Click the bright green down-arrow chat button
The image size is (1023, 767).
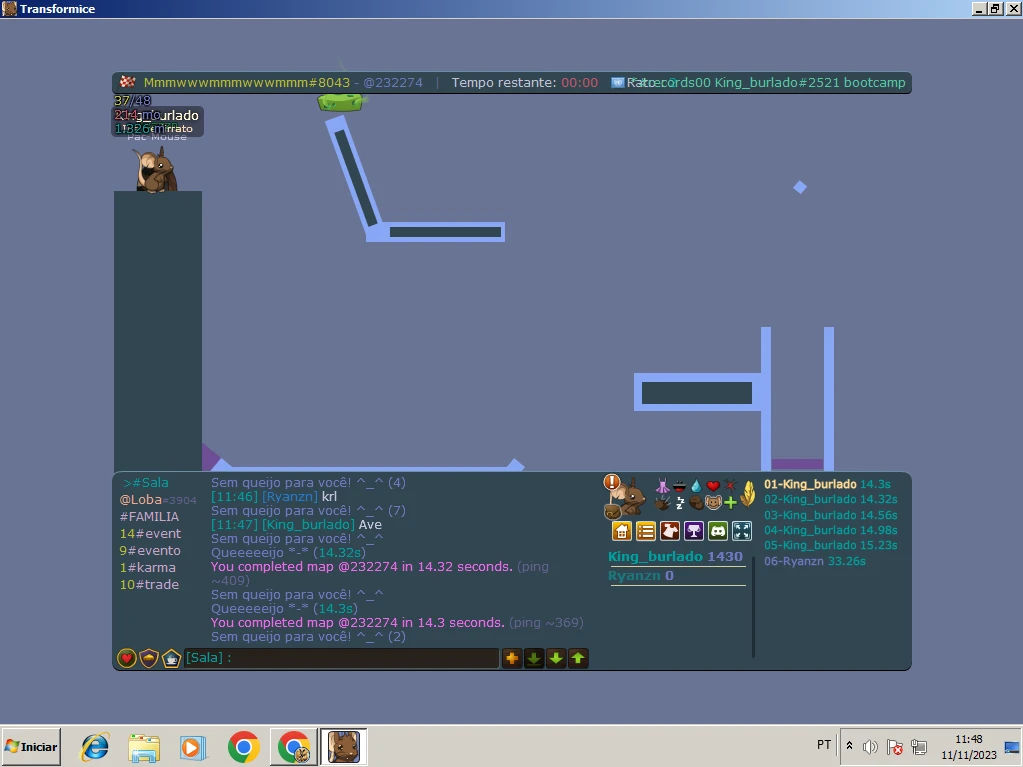[556, 658]
